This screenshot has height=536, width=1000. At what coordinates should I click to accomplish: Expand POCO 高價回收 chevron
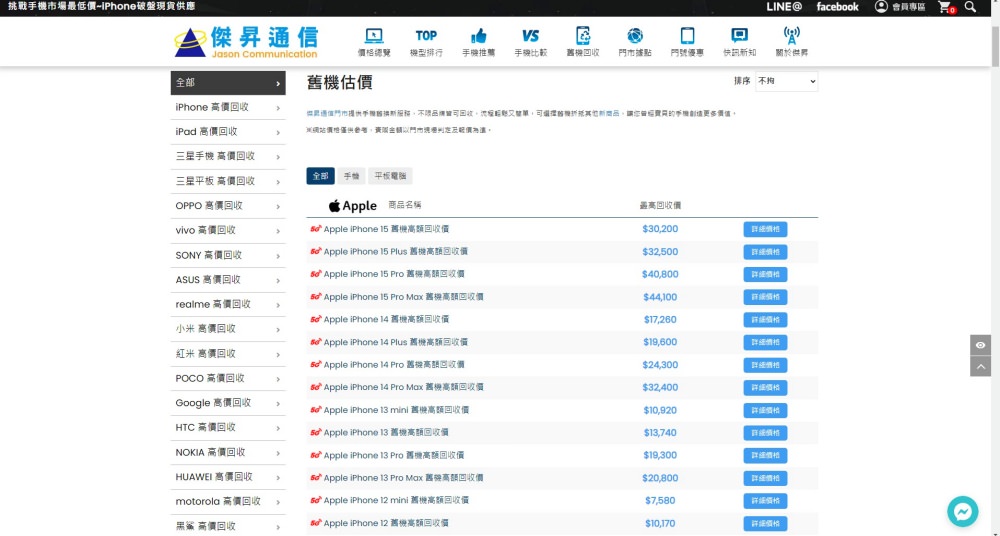tap(278, 379)
